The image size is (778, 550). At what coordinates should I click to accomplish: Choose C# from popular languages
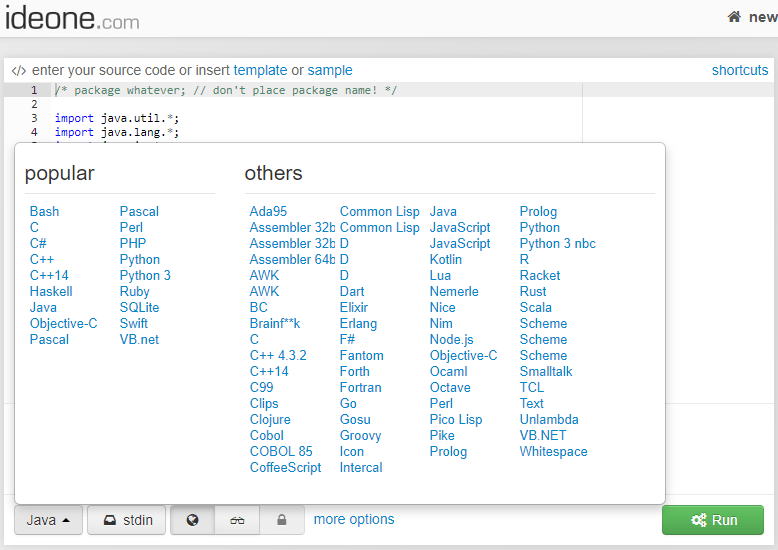[38, 243]
